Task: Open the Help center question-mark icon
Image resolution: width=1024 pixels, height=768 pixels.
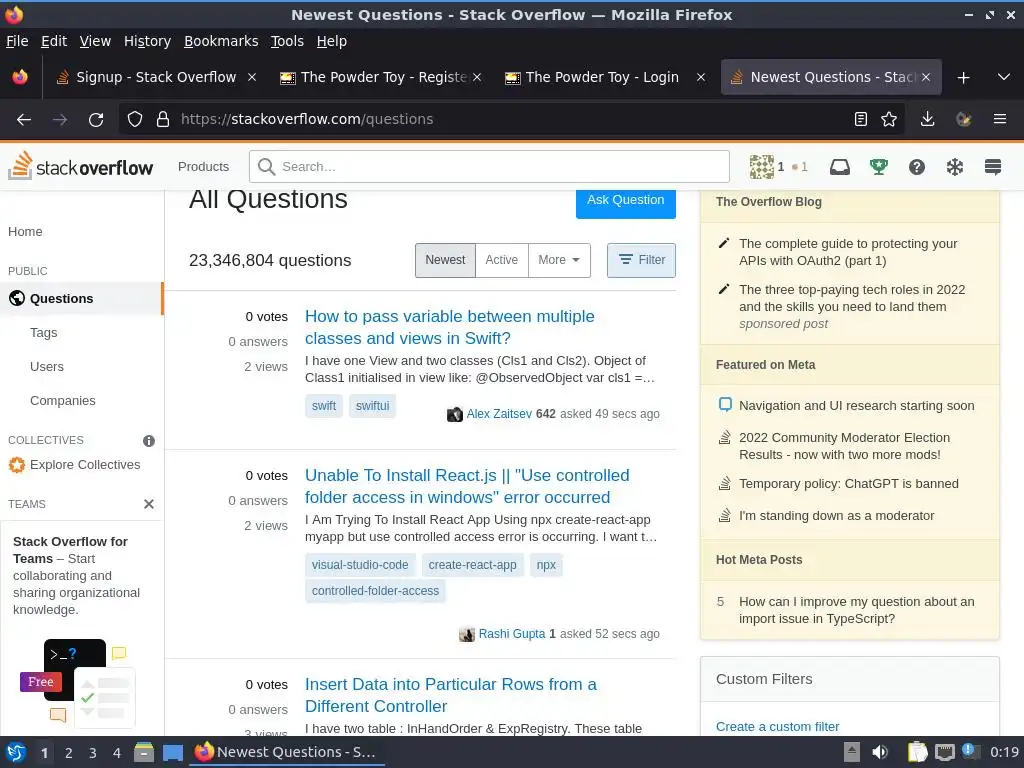Action: 917,167
